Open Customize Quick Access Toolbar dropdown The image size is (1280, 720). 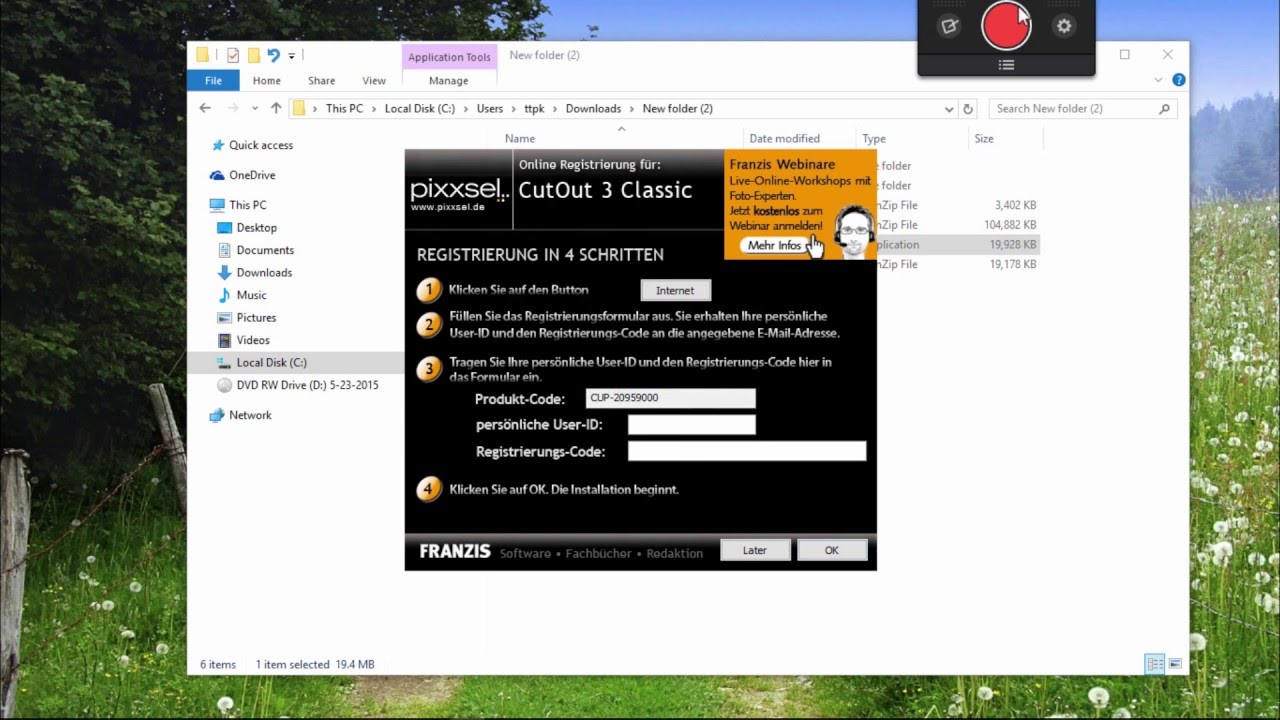click(292, 55)
